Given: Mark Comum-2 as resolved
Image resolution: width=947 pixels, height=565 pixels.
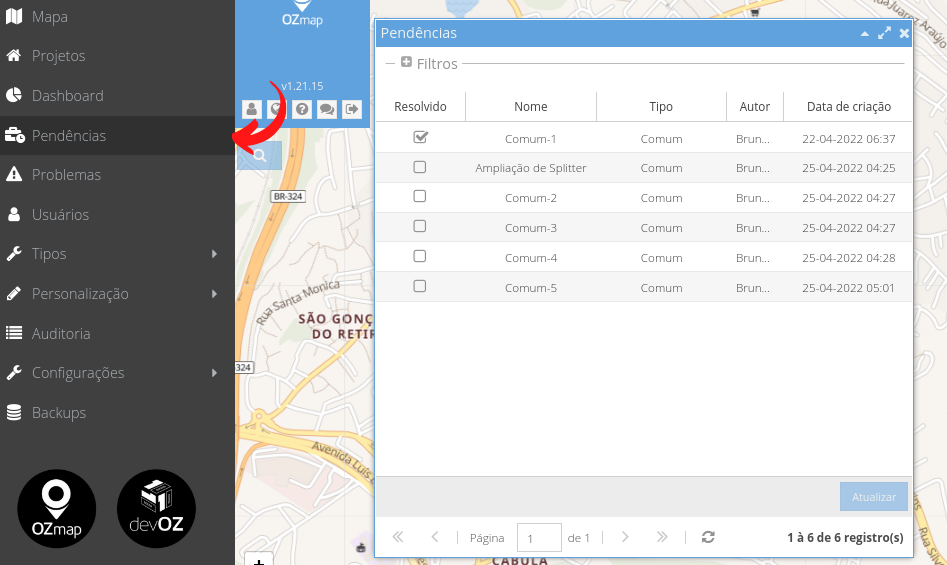Looking at the screenshot, I should pos(420,196).
